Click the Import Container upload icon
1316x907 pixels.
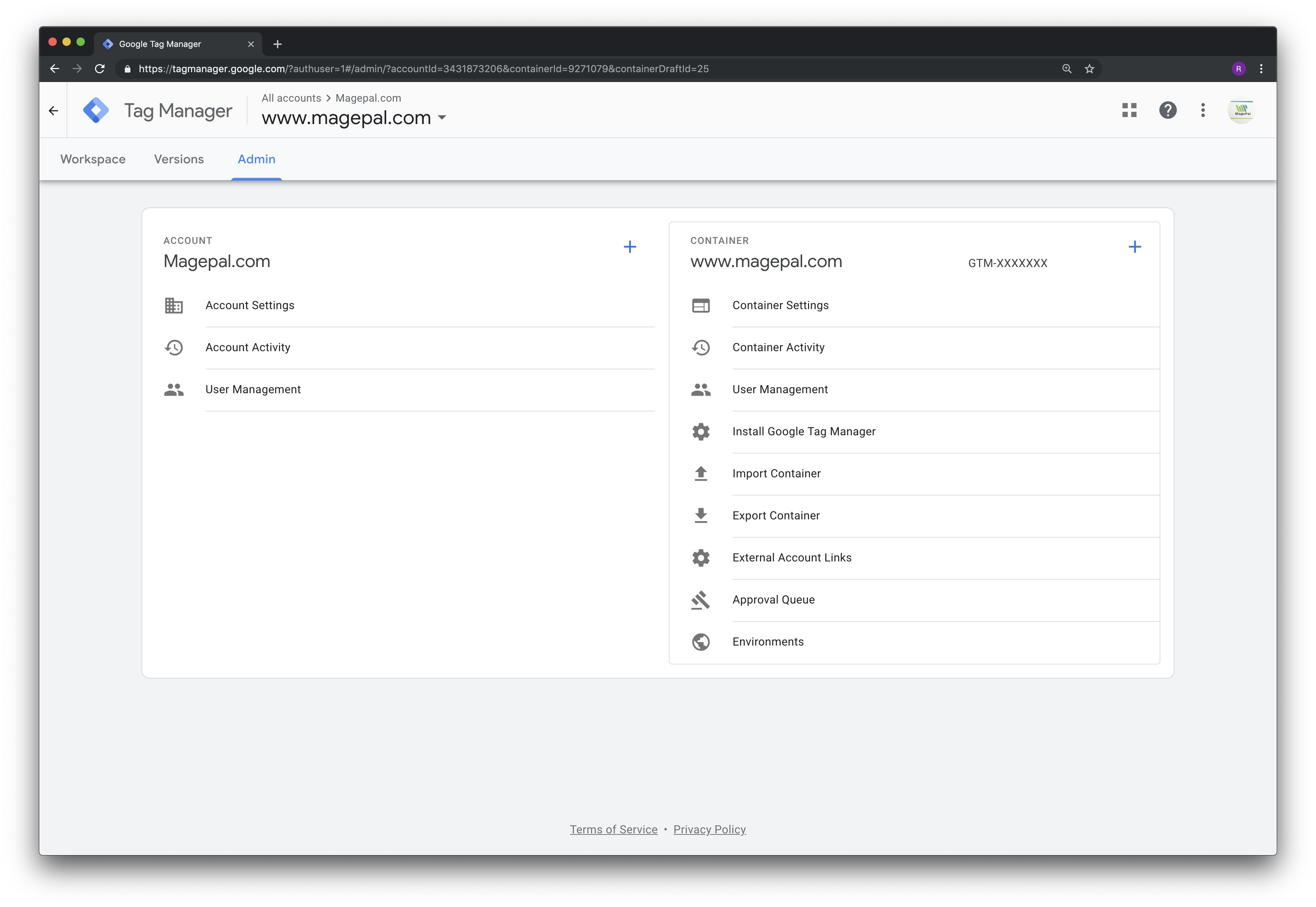coord(700,474)
